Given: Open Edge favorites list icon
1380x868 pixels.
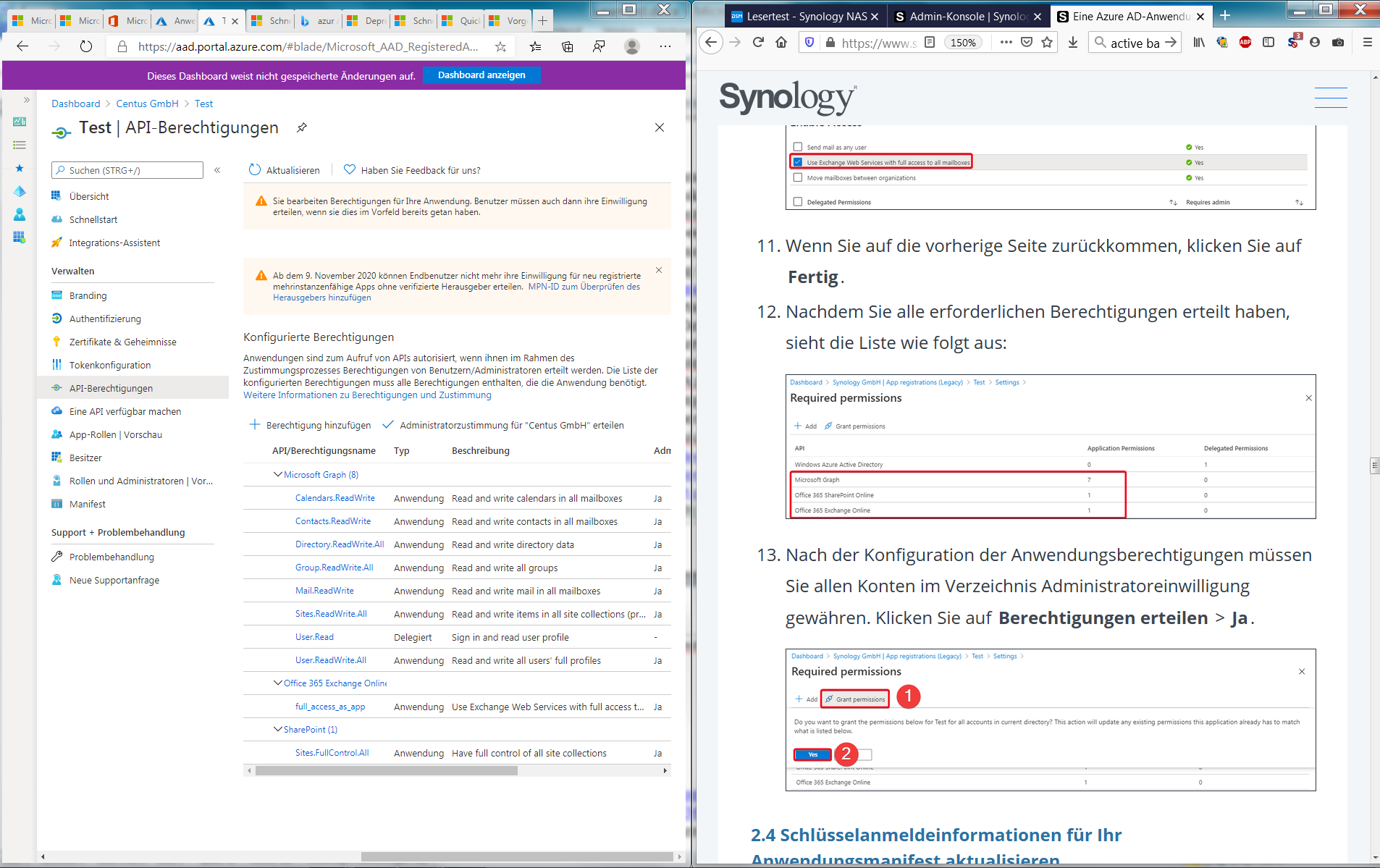Looking at the screenshot, I should [x=535, y=46].
